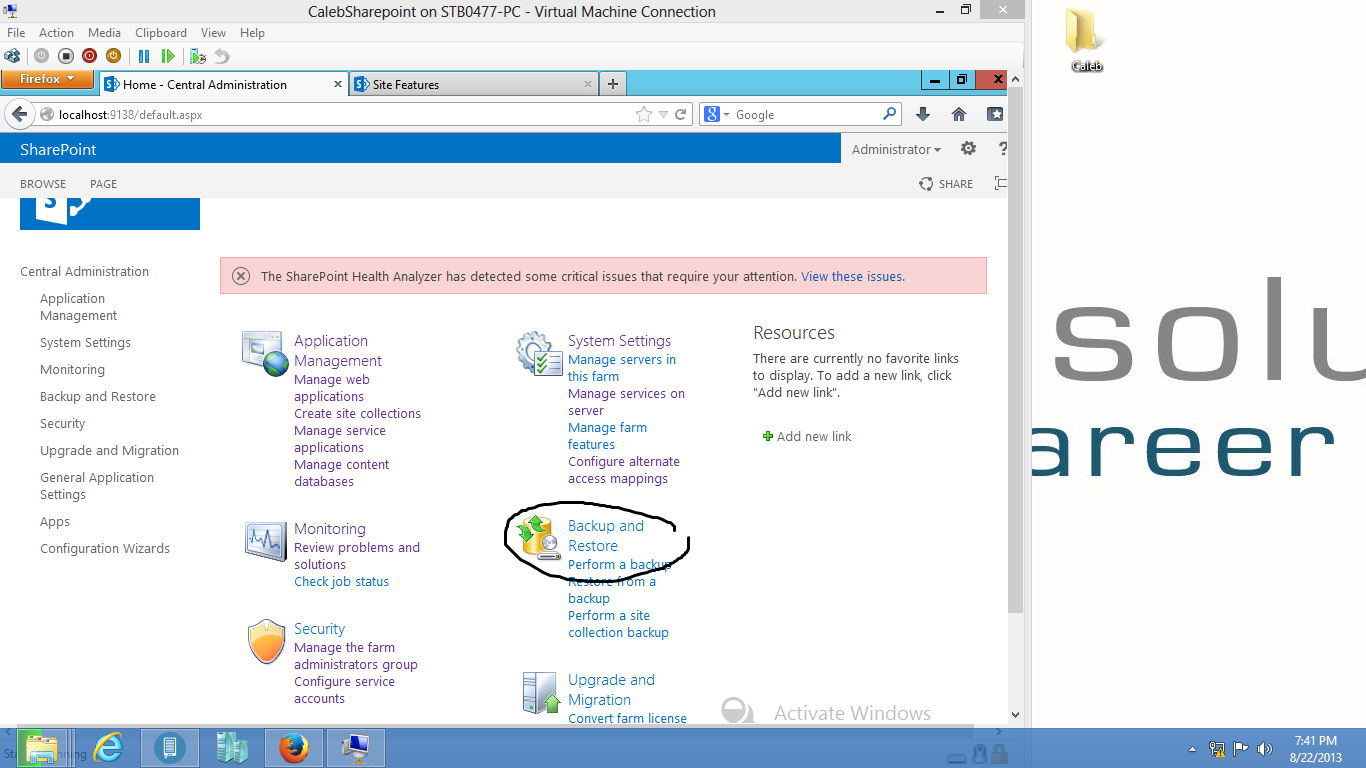Image resolution: width=1366 pixels, height=768 pixels.
Task: Close the Home - Central Administration tab
Action: (336, 85)
